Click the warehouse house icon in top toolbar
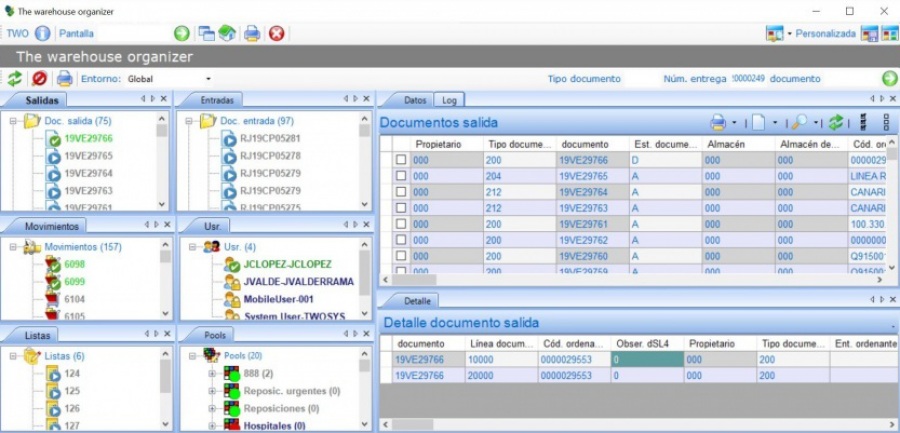900x433 pixels. point(227,33)
